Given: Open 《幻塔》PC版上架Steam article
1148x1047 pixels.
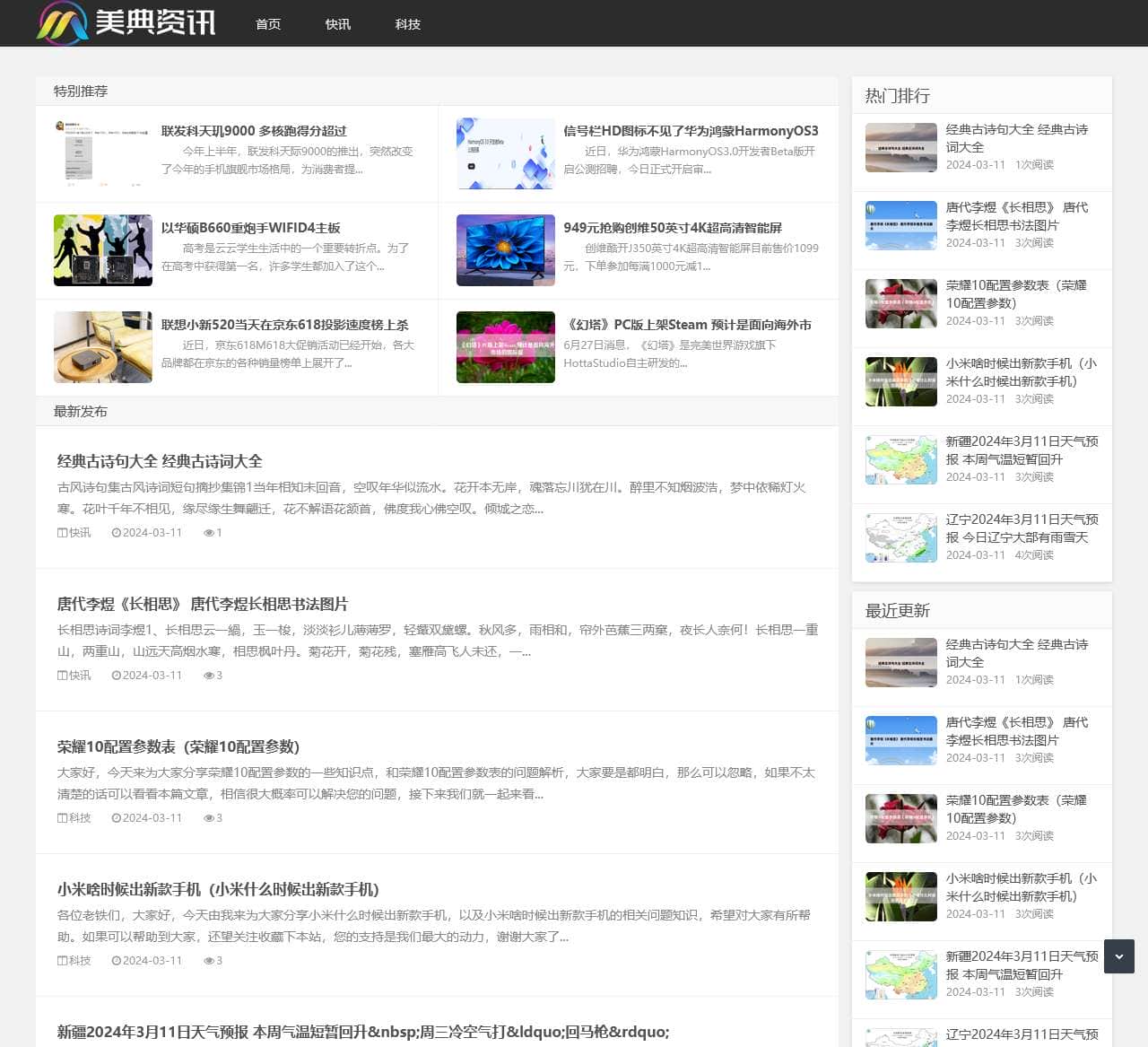Looking at the screenshot, I should click(688, 325).
